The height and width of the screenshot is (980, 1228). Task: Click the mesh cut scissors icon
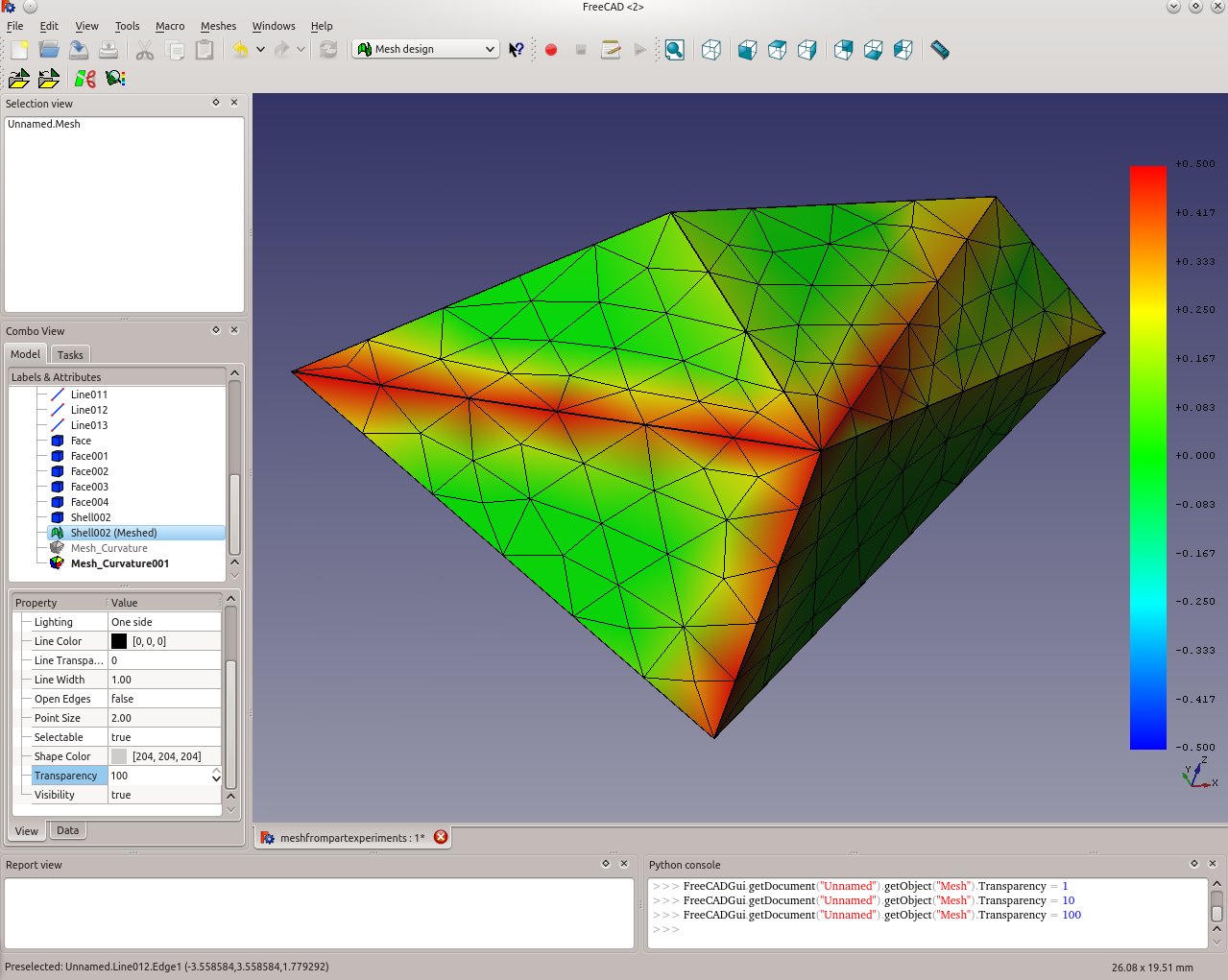(x=85, y=79)
